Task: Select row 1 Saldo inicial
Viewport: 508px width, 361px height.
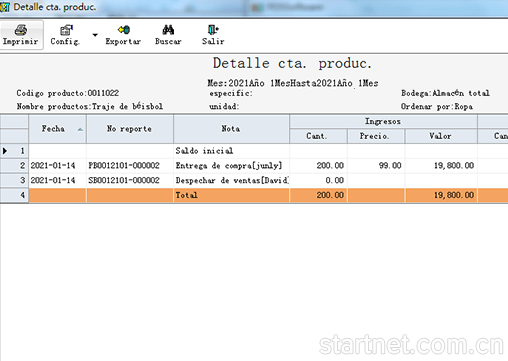Action: pos(254,151)
